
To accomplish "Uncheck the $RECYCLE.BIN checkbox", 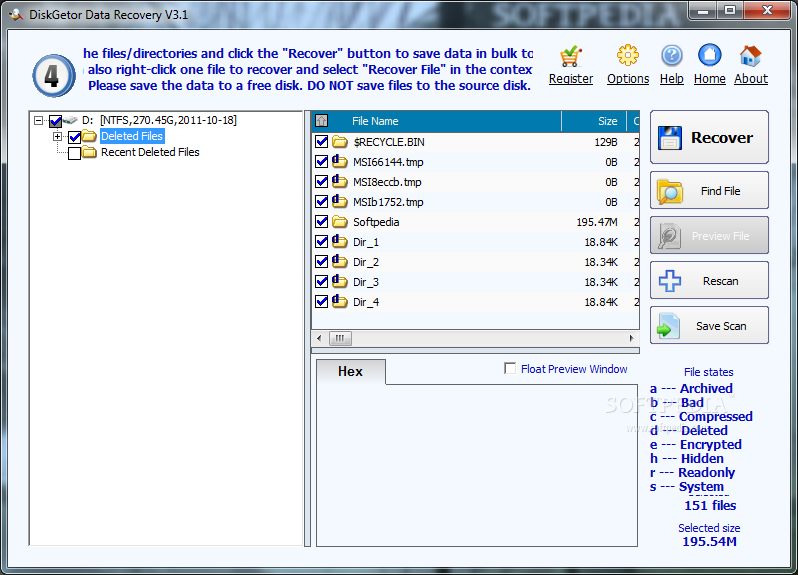I will pyautogui.click(x=321, y=141).
